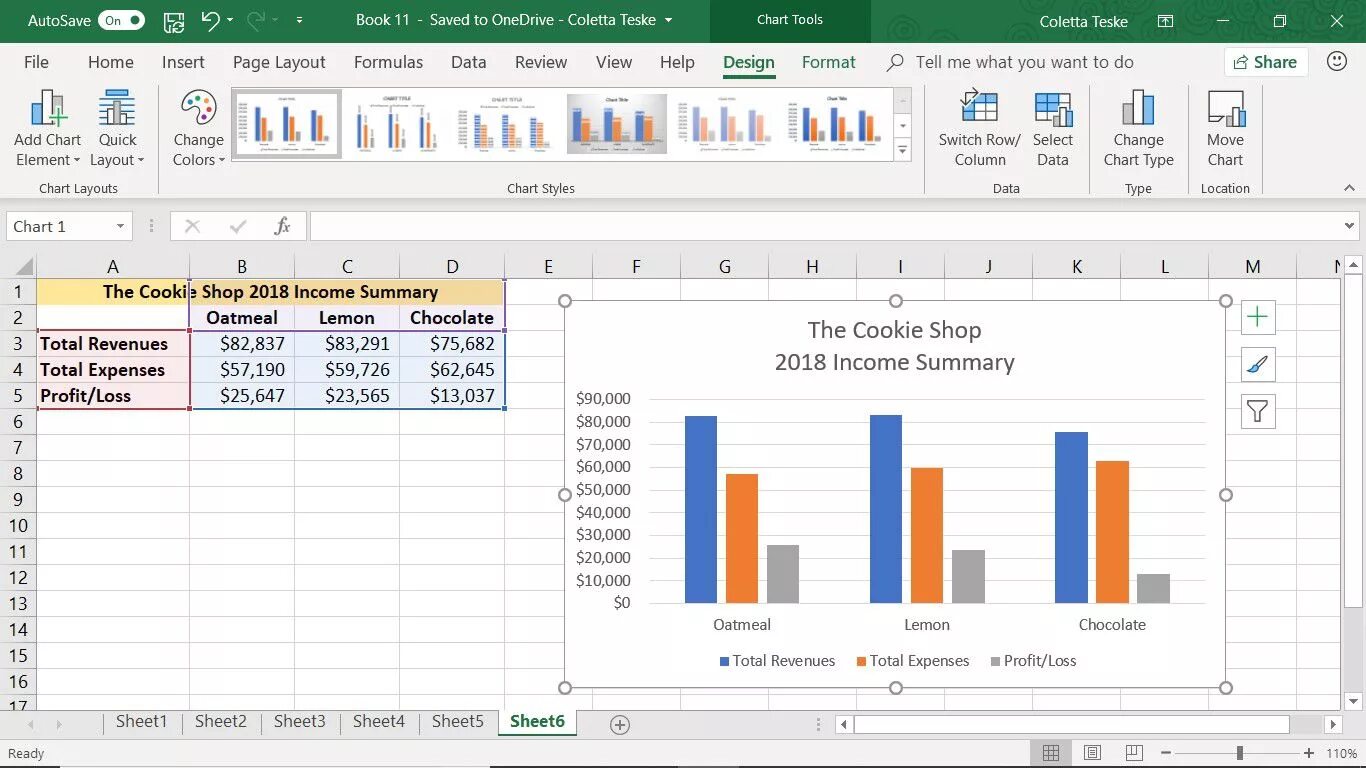The width and height of the screenshot is (1366, 768).
Task: Expand the formula bar
Action: pos(1349,227)
